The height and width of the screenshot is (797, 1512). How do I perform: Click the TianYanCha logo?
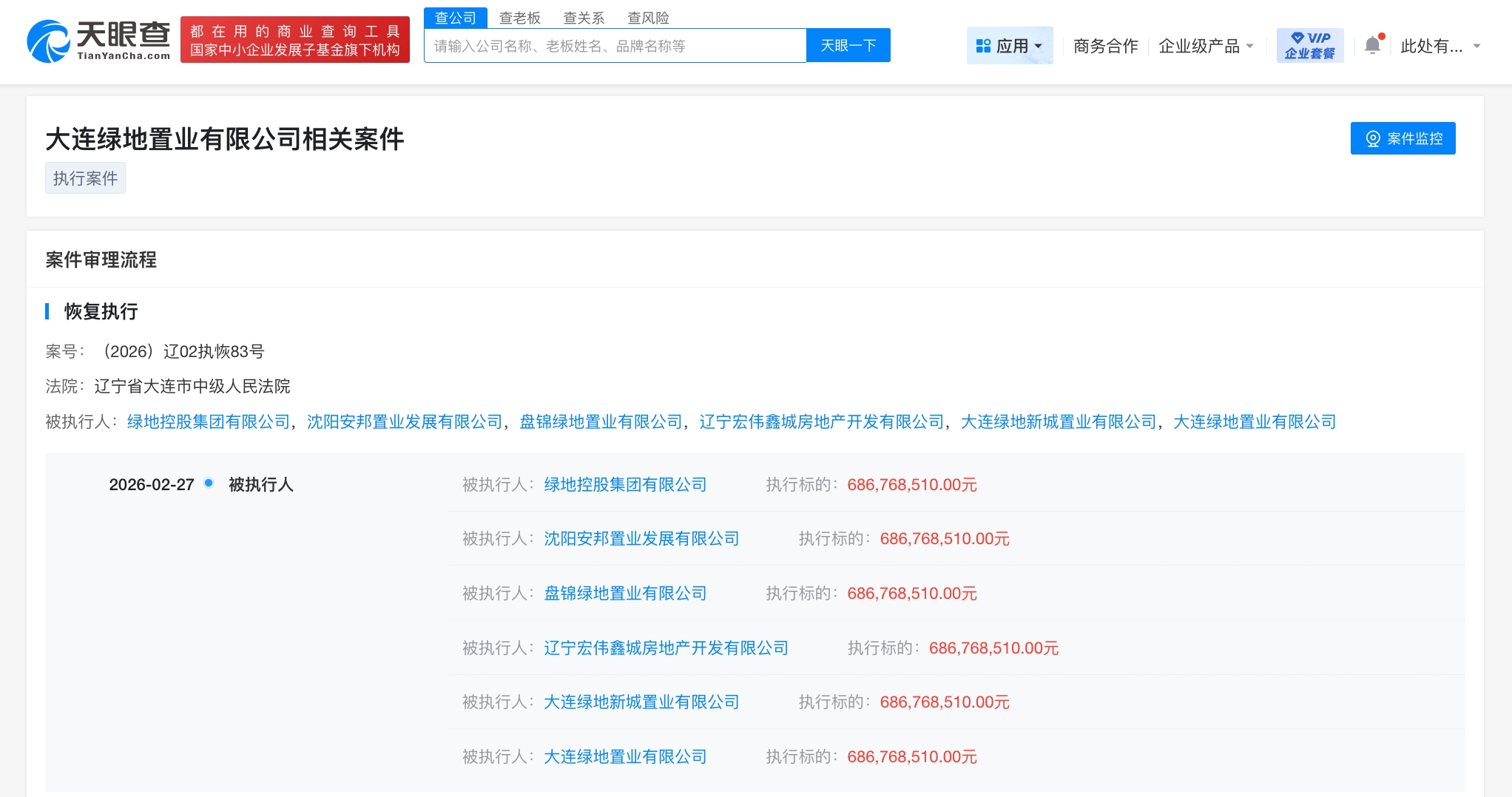coord(98,41)
